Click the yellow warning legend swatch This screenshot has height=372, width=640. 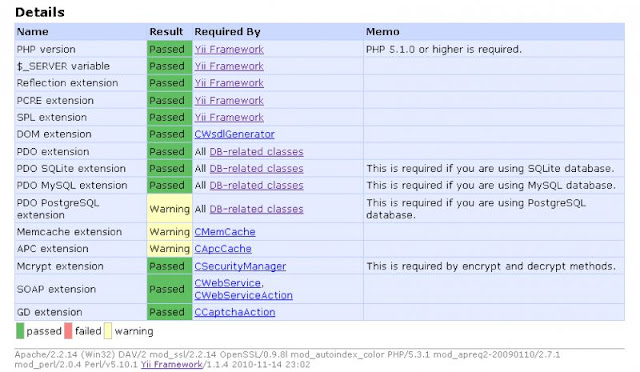coord(108,331)
